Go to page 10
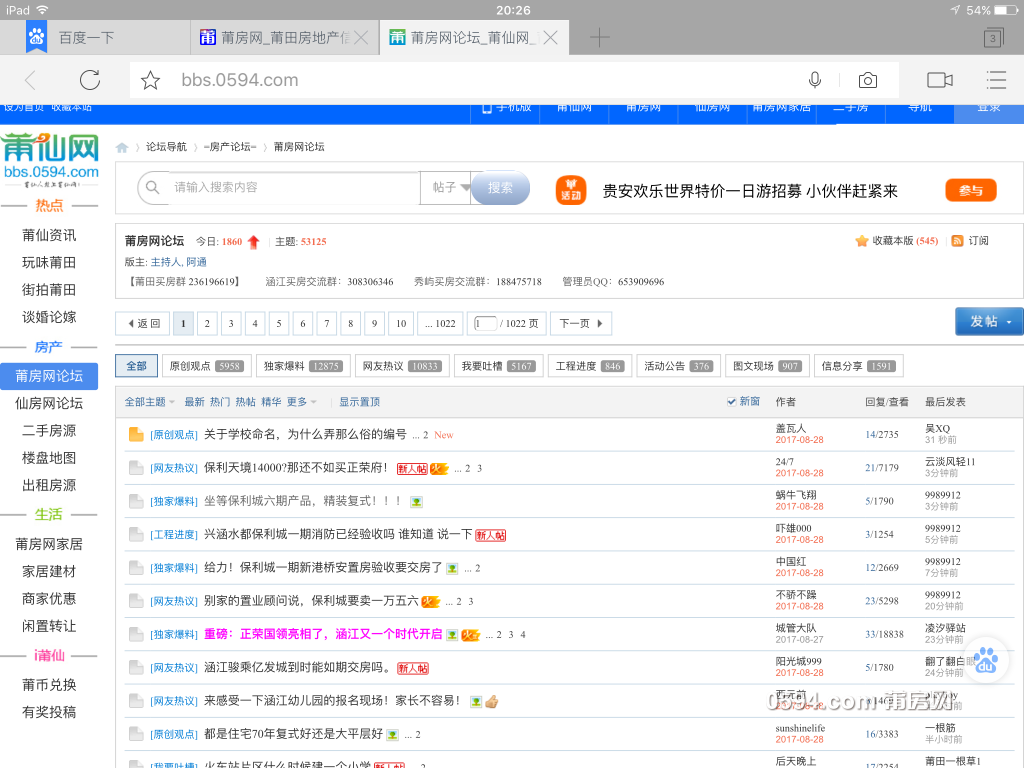This screenshot has width=1024, height=768. [401, 323]
